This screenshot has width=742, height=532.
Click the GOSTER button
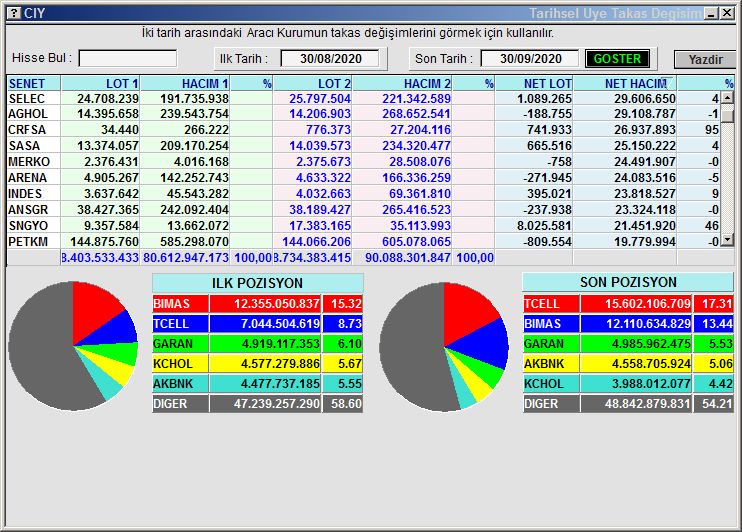tap(617, 59)
